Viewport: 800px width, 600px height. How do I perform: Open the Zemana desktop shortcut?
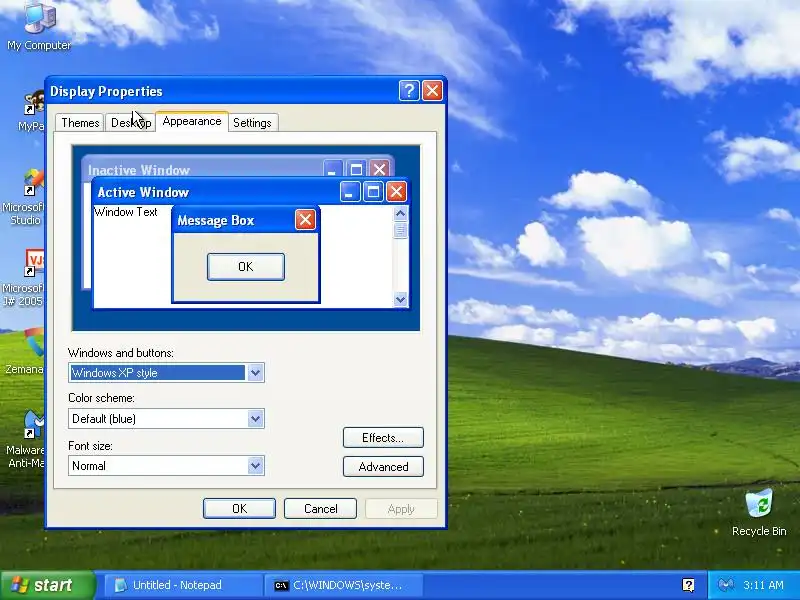[27, 351]
